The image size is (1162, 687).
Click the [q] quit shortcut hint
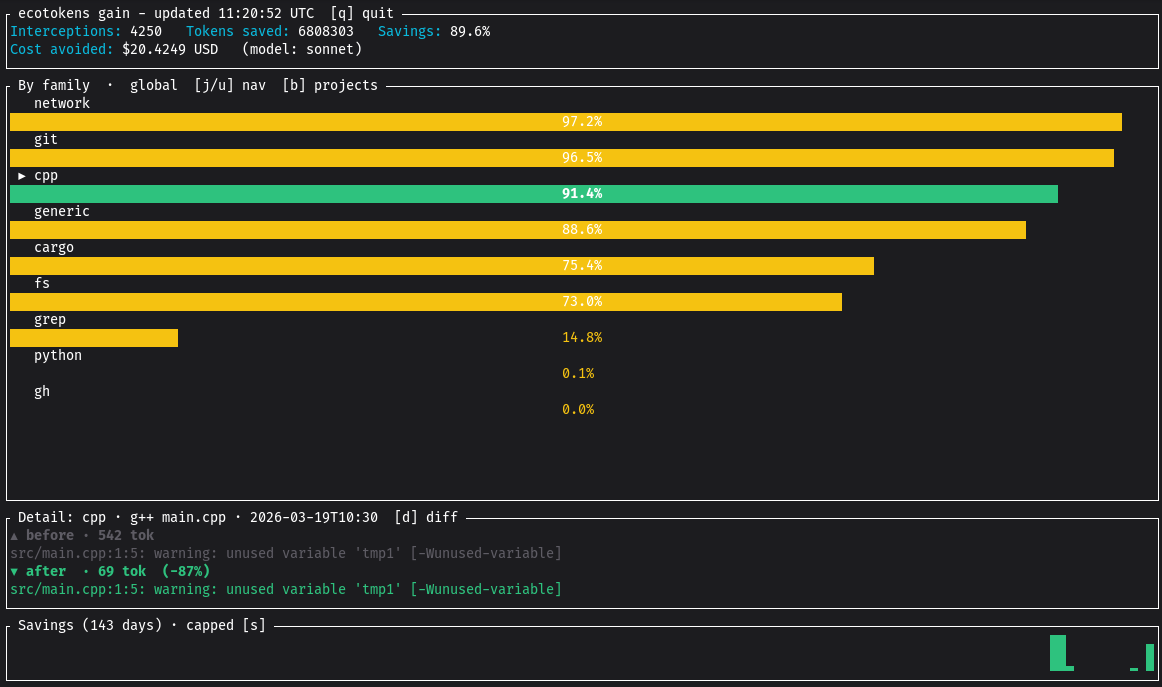pyautogui.click(x=362, y=13)
